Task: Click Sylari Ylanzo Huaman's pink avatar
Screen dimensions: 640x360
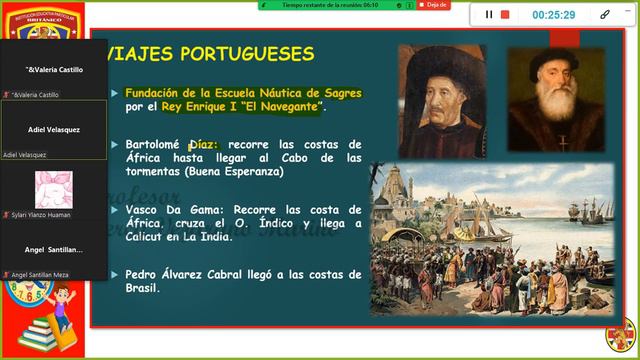Action: 54,190
